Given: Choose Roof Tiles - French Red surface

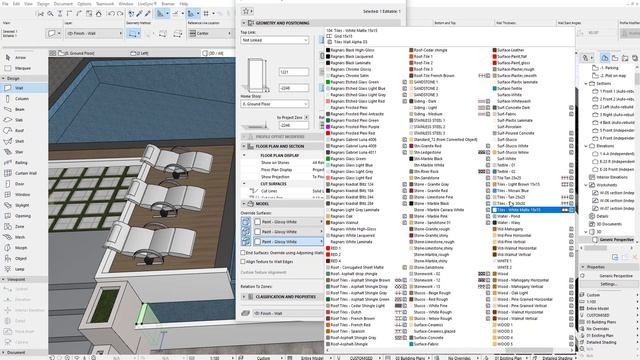Looking at the screenshot, I should point(350,325).
